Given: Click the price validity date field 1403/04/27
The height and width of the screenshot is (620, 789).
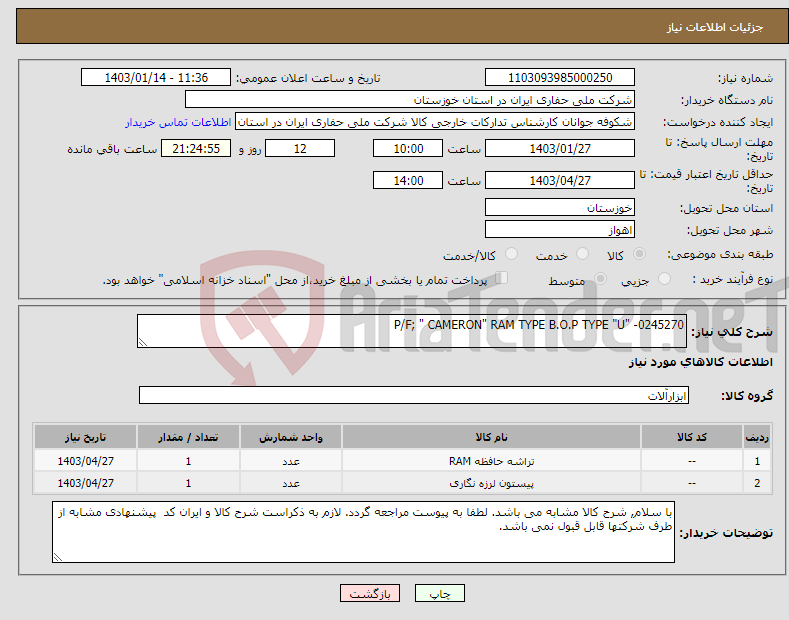Looking at the screenshot, I should [560, 180].
